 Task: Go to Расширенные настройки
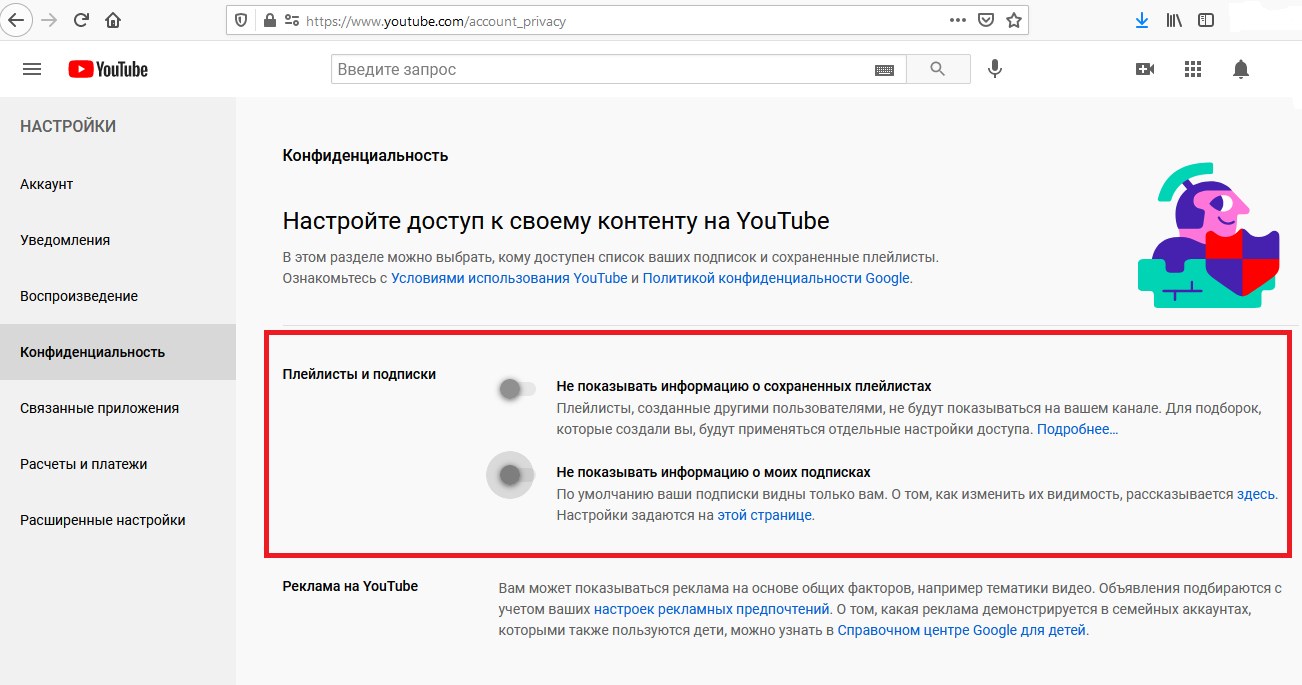point(103,521)
